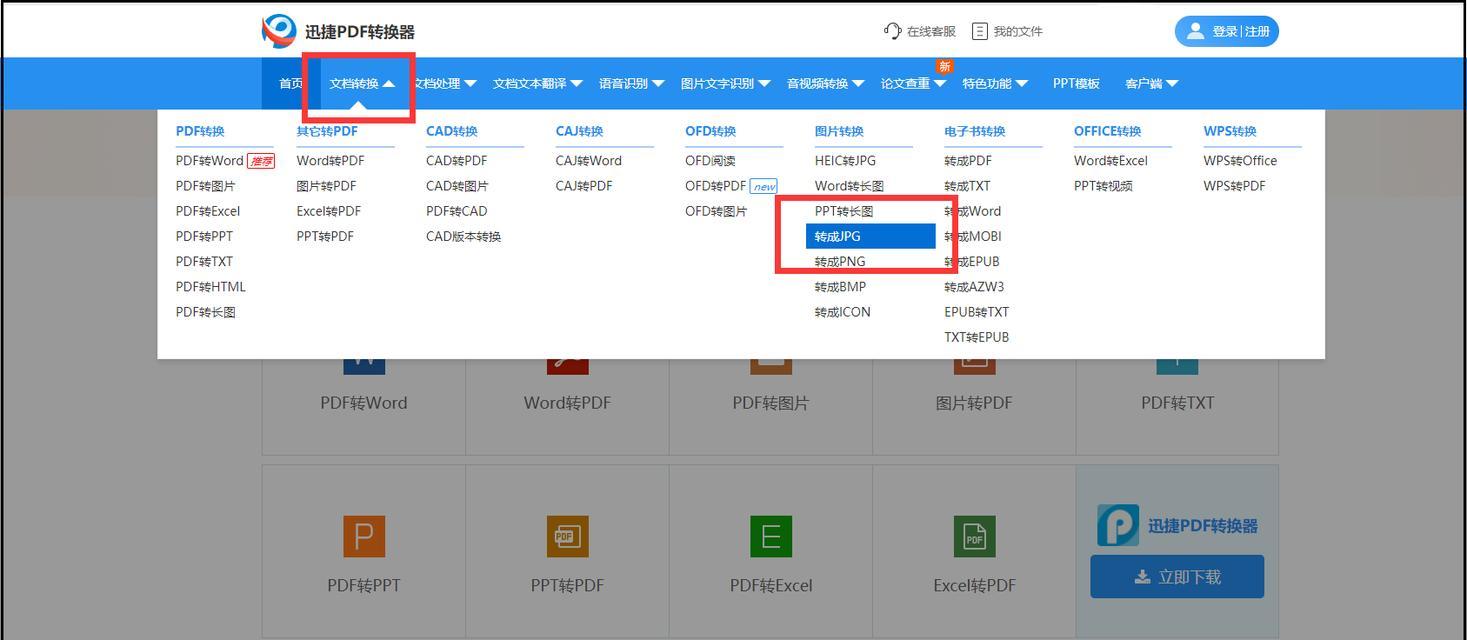Screen dimensions: 1467x640
Task: Click the PDF转Excel green E icon
Action: (771, 537)
